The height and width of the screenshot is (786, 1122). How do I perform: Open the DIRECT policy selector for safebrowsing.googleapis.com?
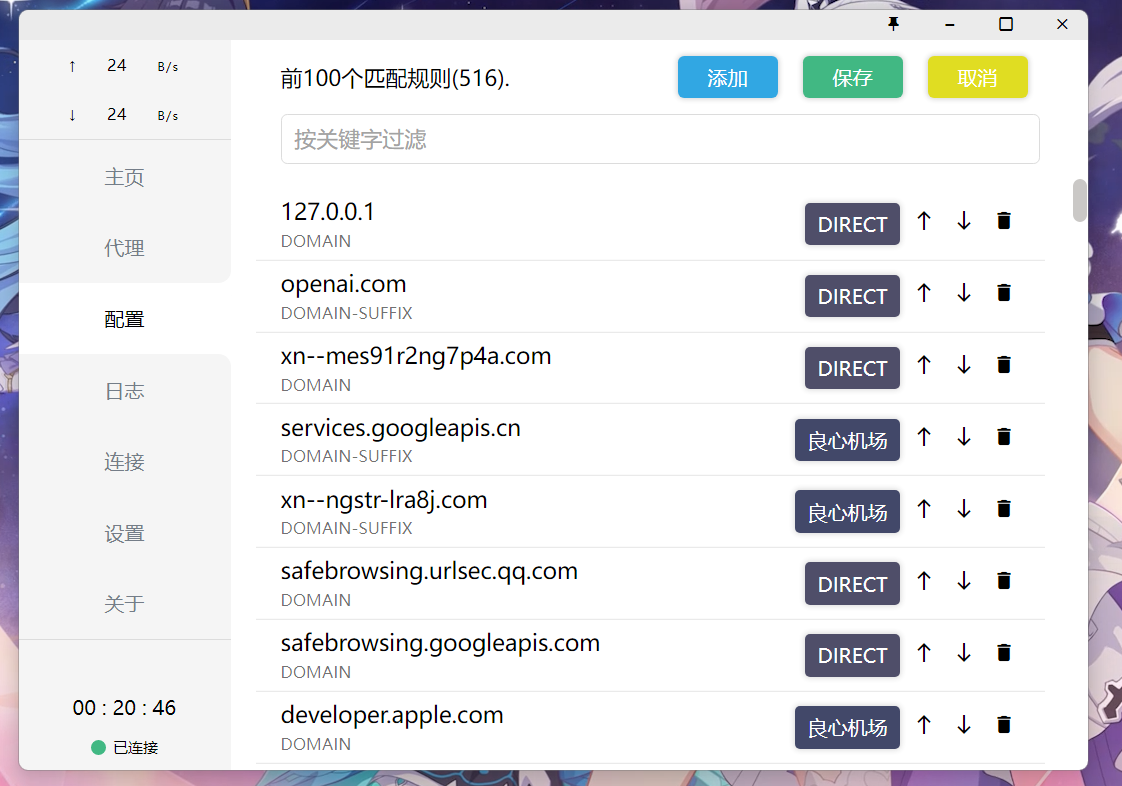pyautogui.click(x=852, y=655)
